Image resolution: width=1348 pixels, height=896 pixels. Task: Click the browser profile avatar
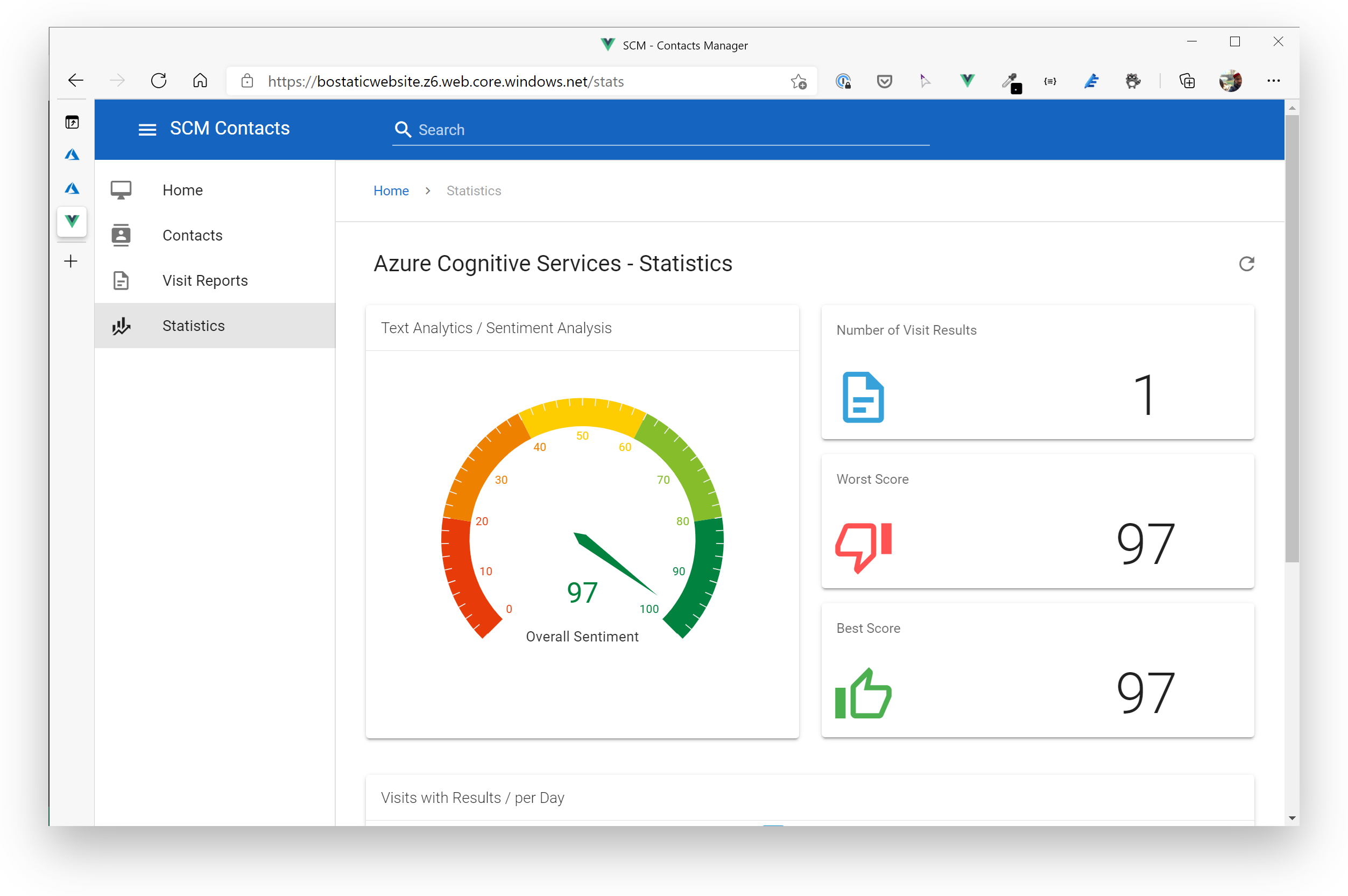1229,81
